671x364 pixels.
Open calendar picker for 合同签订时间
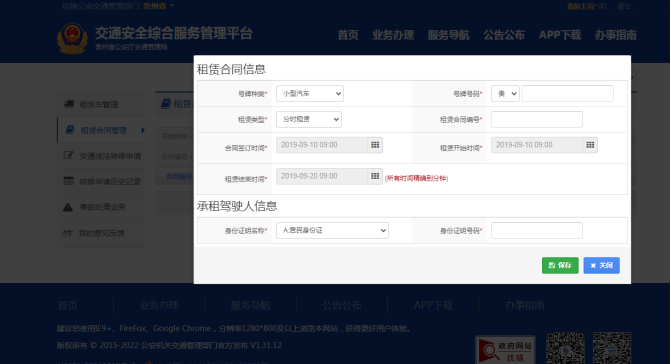click(x=375, y=145)
